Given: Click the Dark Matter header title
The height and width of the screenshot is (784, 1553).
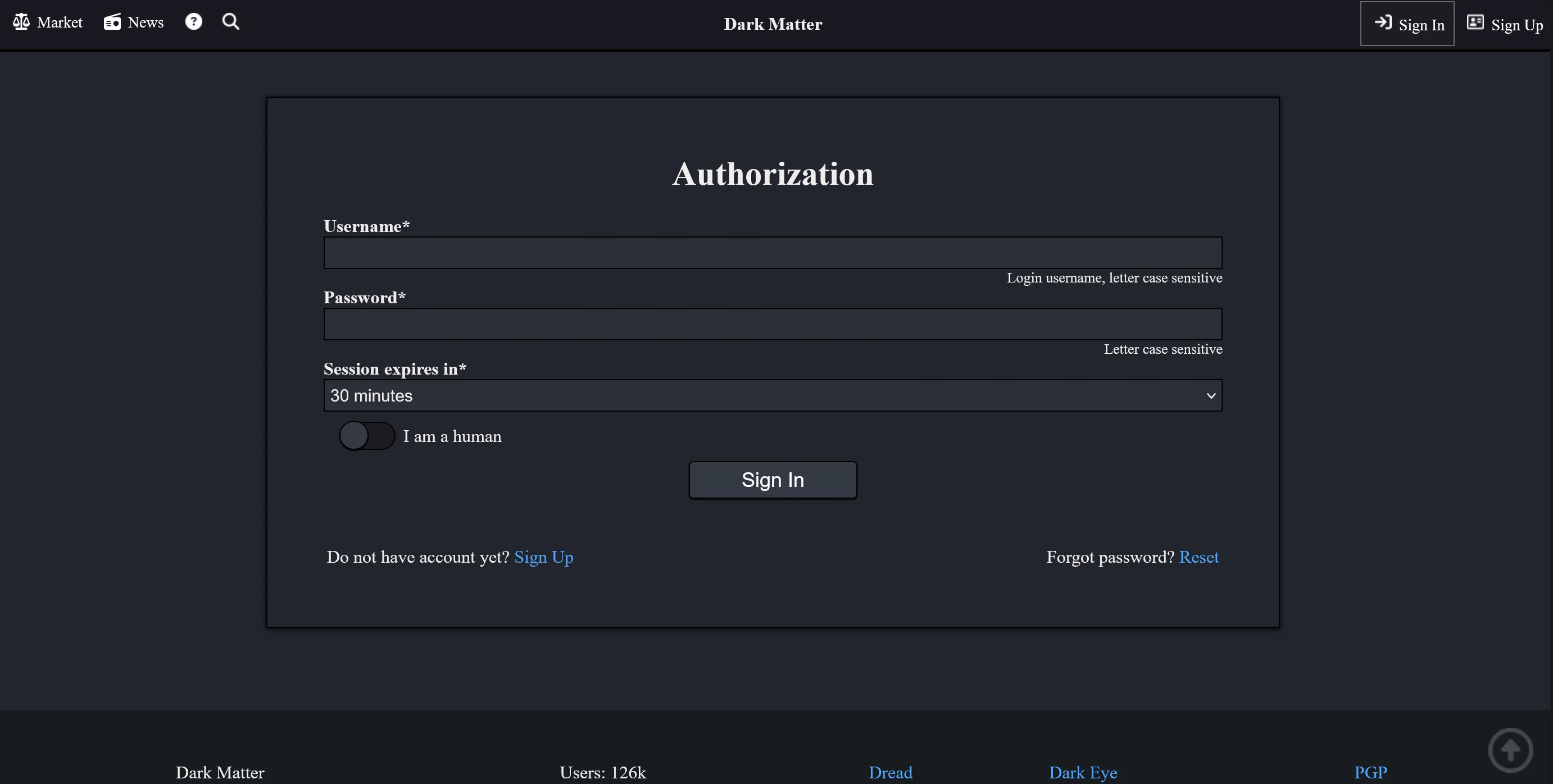Looking at the screenshot, I should click(x=772, y=24).
